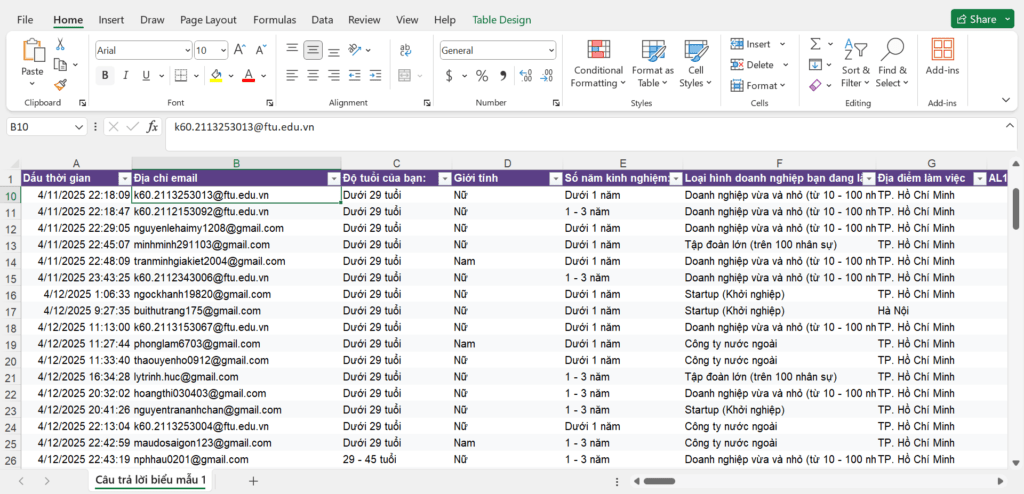Click Increase Decimal icon
Viewport: 1024px width, 494px height.
(x=526, y=76)
